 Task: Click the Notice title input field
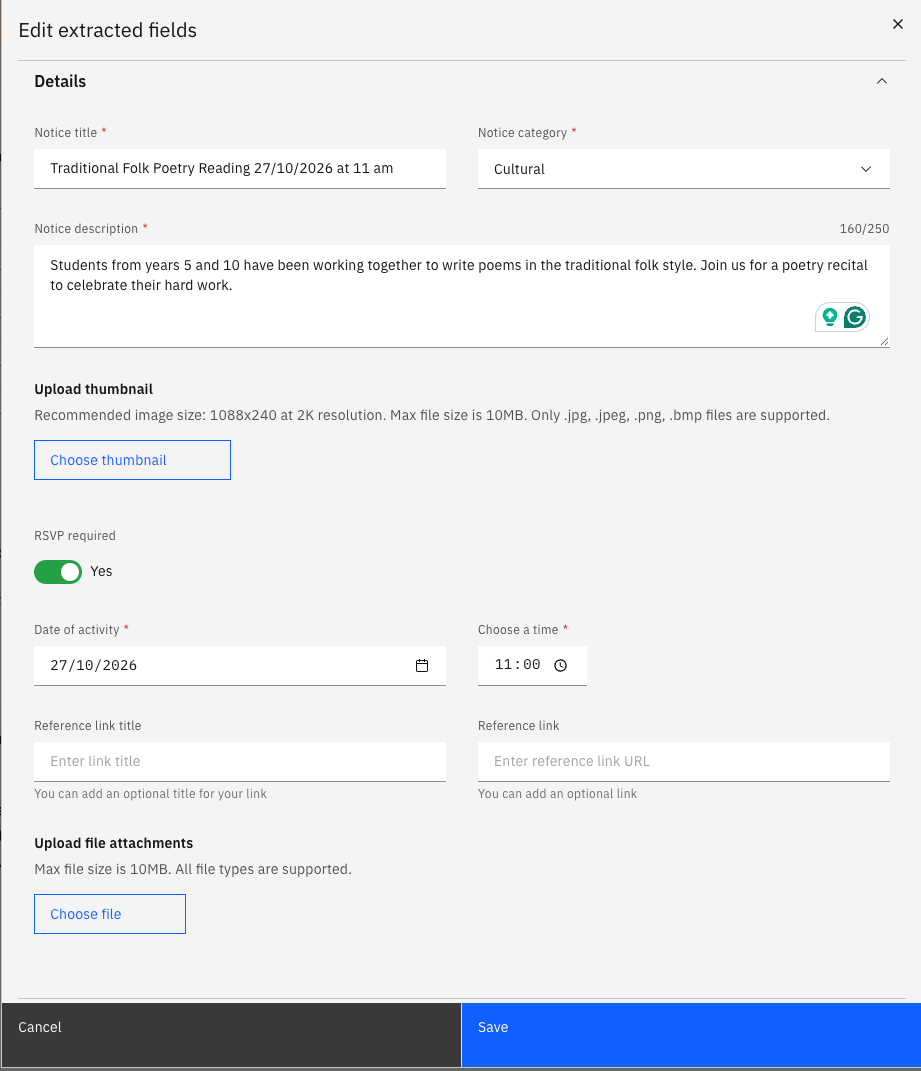pos(240,169)
